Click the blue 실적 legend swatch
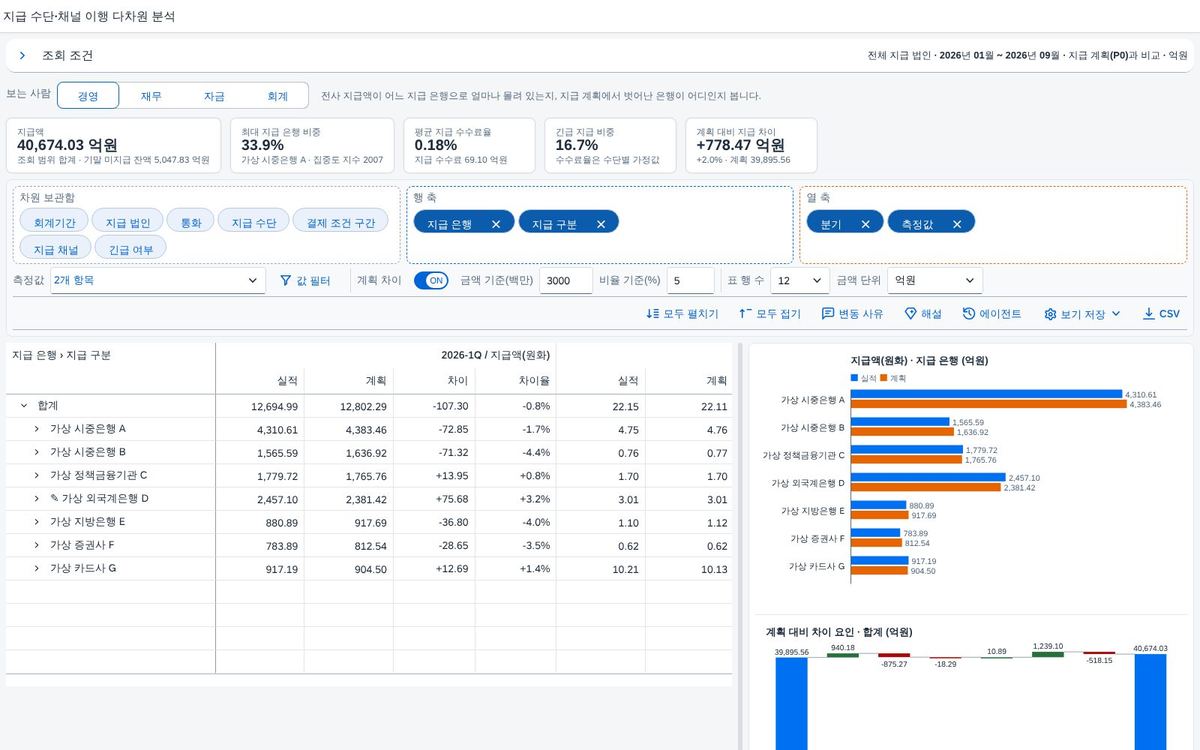Image resolution: width=1200 pixels, height=750 pixels. (x=854, y=378)
